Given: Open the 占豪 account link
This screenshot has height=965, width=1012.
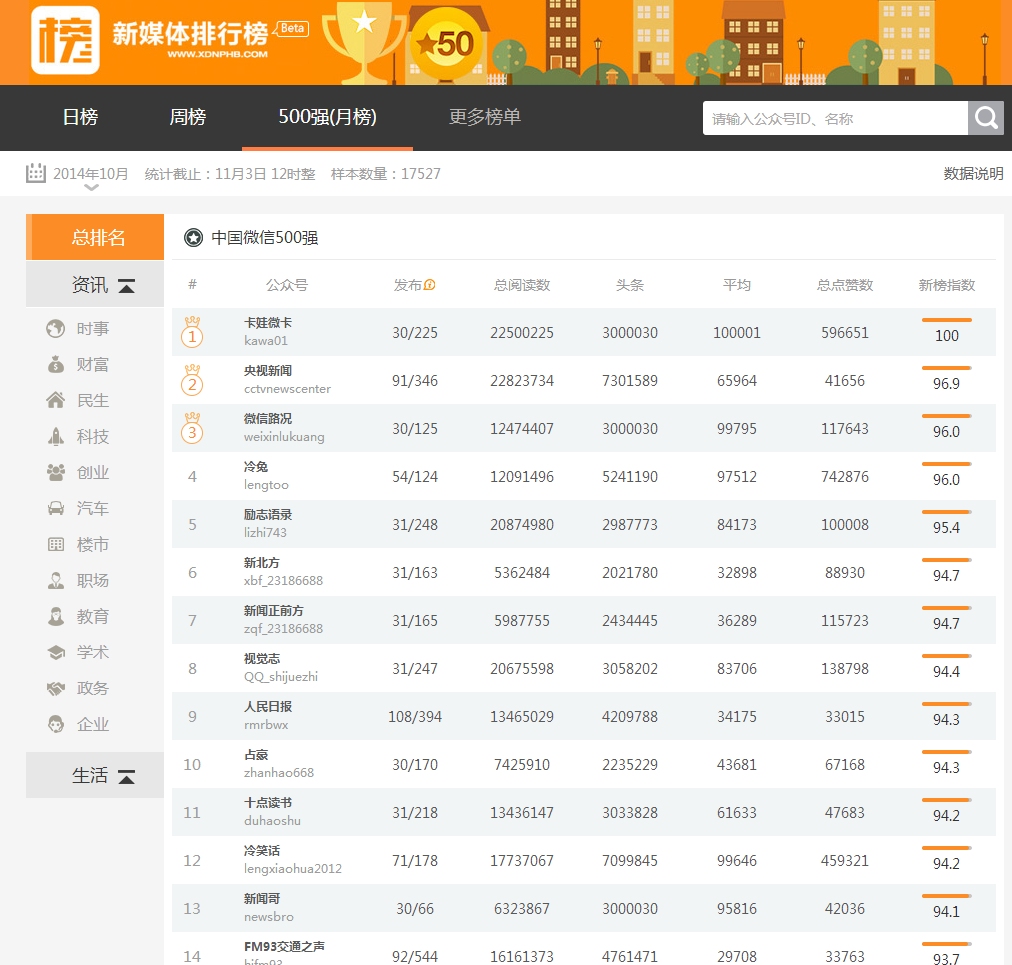Looking at the screenshot, I should click(x=256, y=755).
